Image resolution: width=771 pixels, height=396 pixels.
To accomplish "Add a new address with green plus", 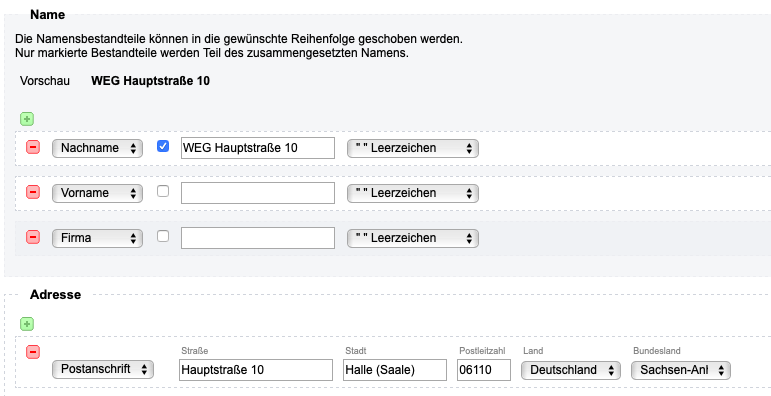I will (27, 324).
